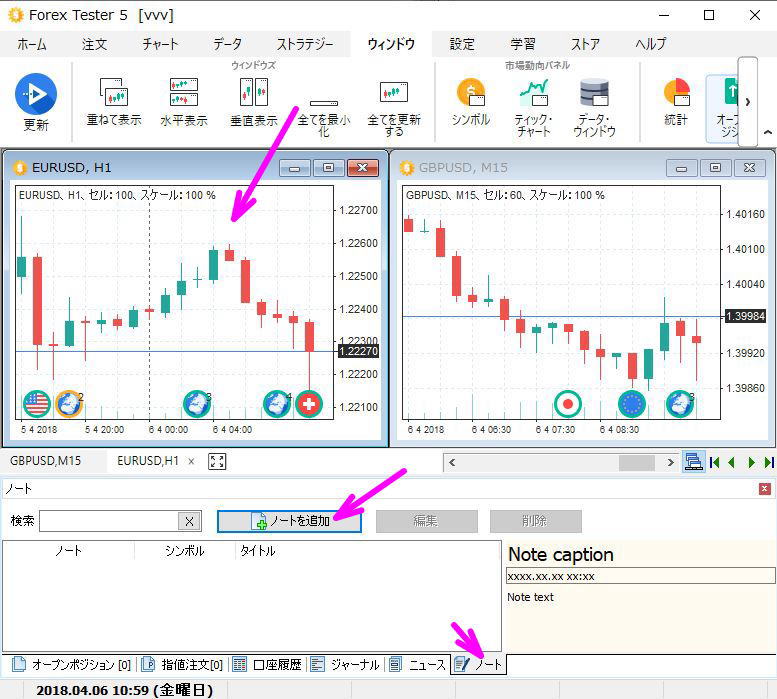Screen dimensions: 777x699
Task: Expand the ribbon with right arrow chevron
Action: pyautogui.click(x=747, y=101)
